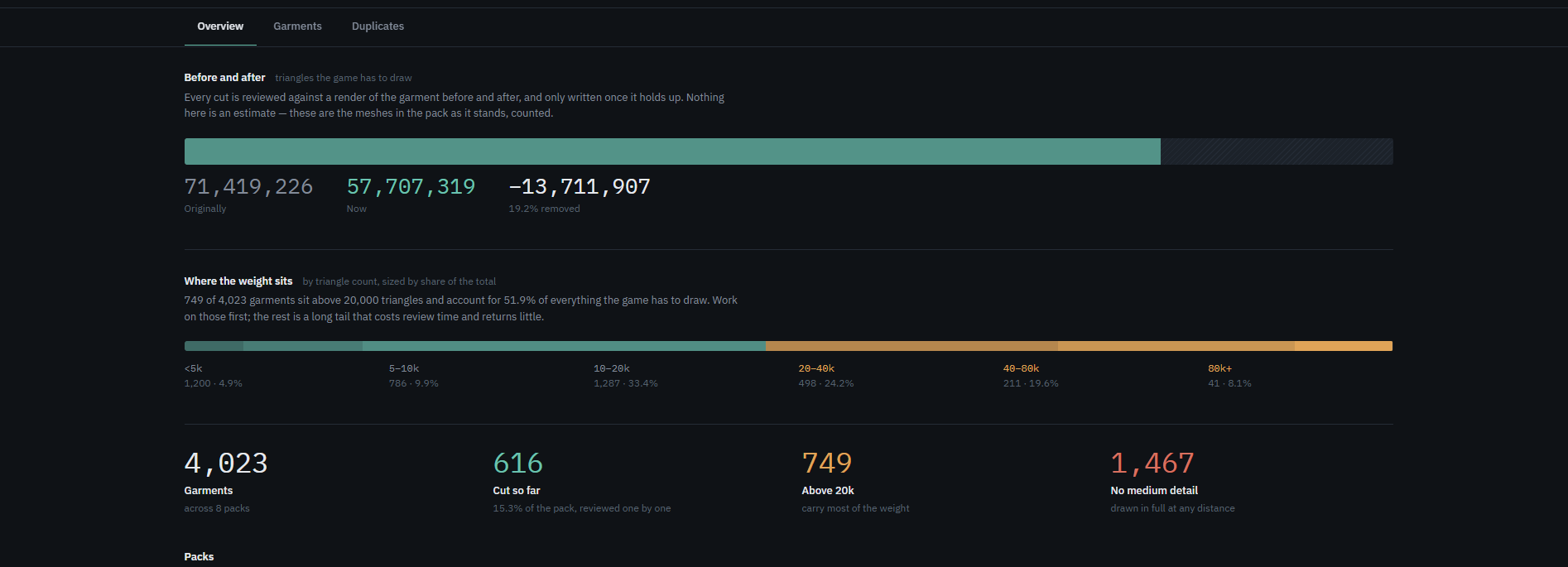Click the '20–40k' legend label
Image resolution: width=1568 pixels, height=567 pixels.
[816, 368]
